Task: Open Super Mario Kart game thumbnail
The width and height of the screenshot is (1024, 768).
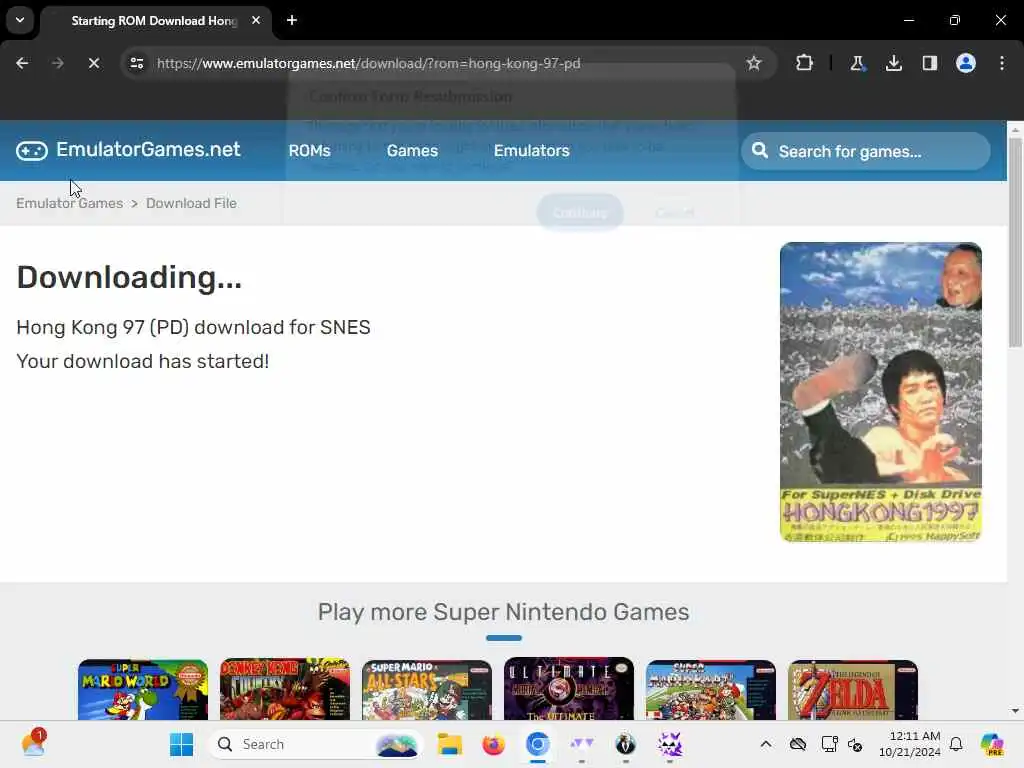Action: 711,690
